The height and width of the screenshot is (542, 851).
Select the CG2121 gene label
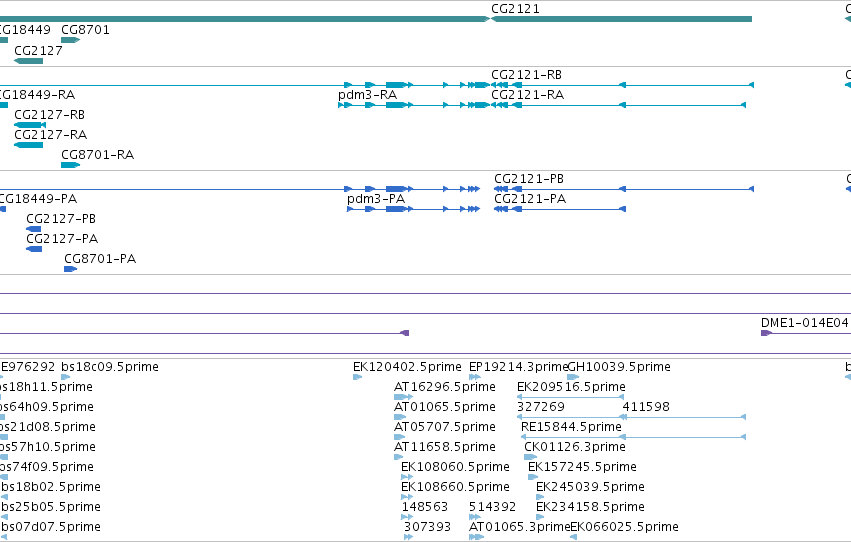515,9
